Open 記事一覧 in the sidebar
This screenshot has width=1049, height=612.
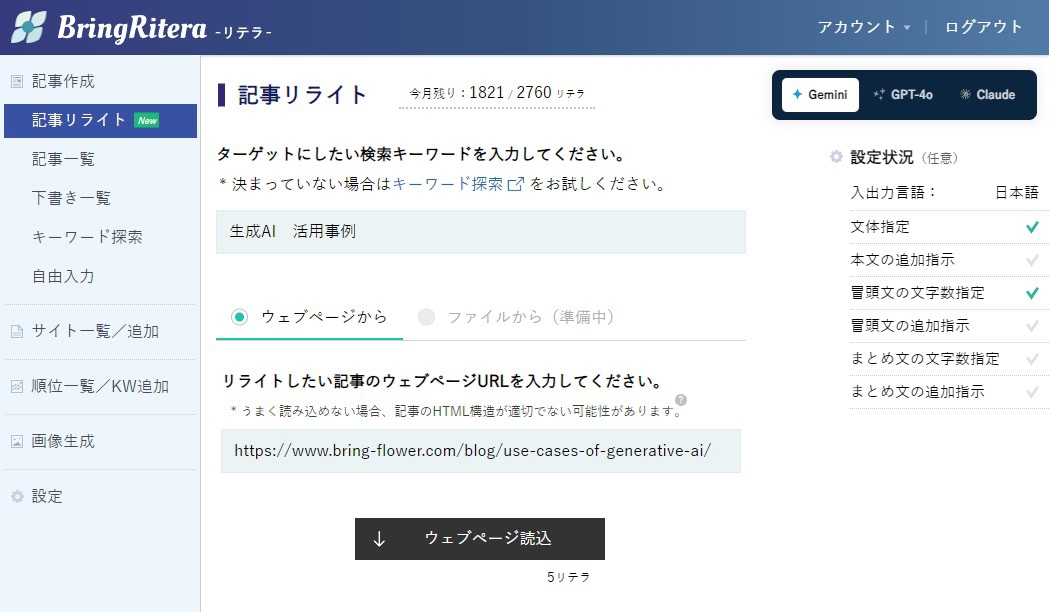(x=63, y=159)
